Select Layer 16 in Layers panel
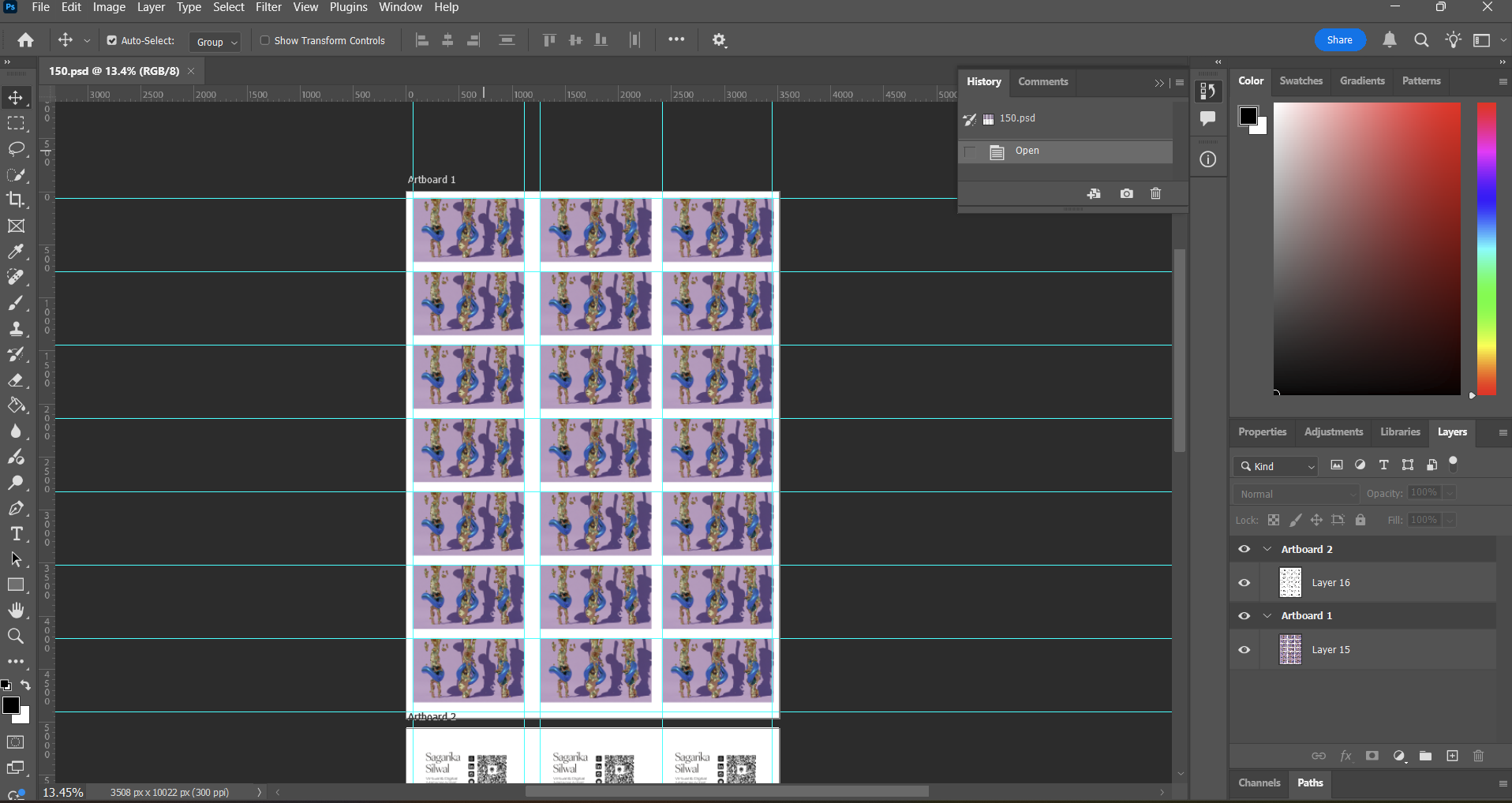Viewport: 1512px width, 803px height. tap(1362, 583)
